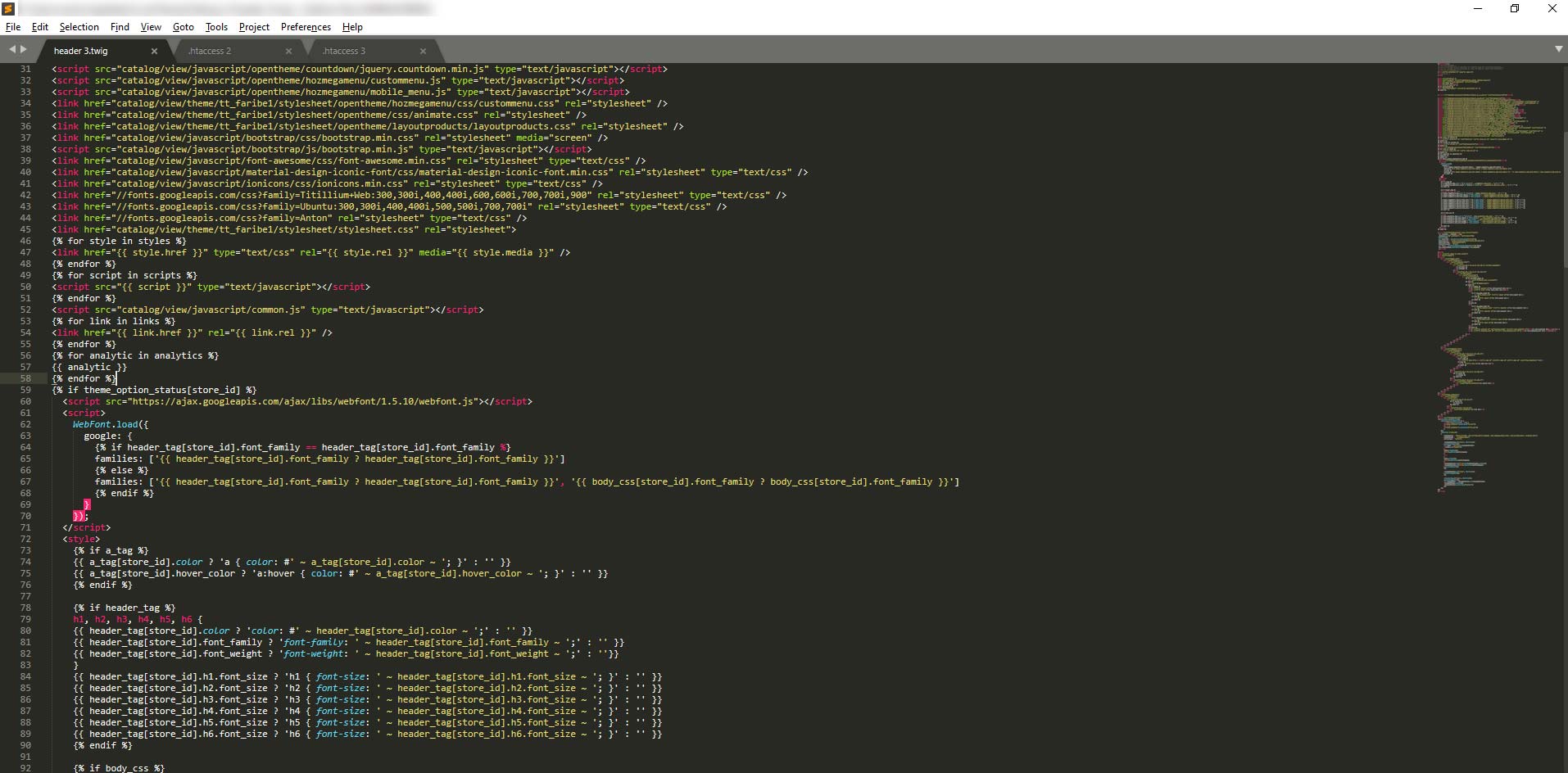Click the 'h1, h2, h3, h4, h5, h6 {' line
This screenshot has width=1568, height=773.
(x=138, y=619)
